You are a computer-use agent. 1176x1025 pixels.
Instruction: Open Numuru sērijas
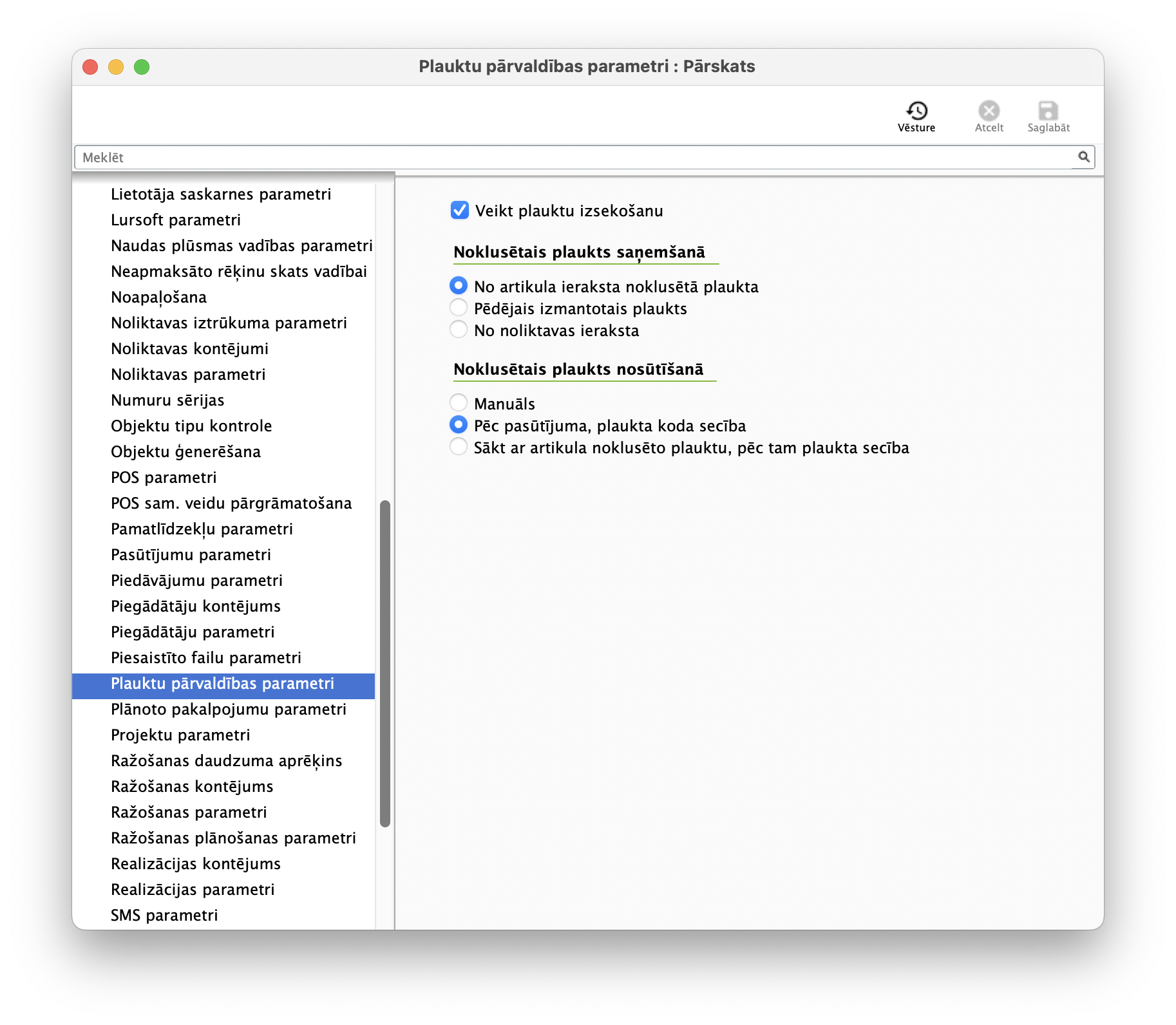(223, 400)
